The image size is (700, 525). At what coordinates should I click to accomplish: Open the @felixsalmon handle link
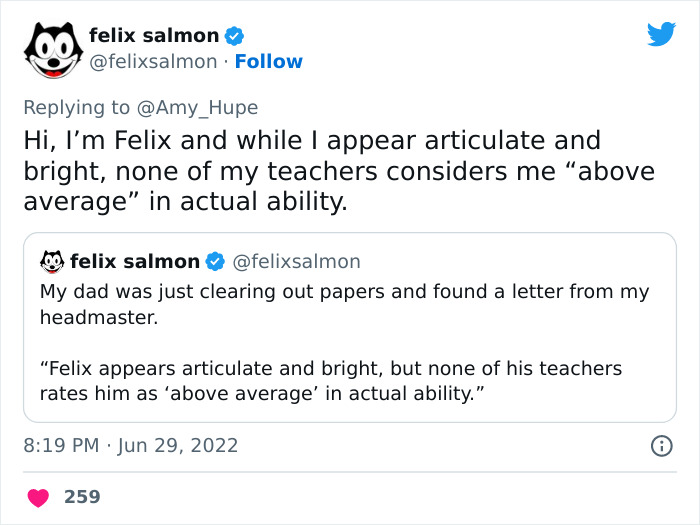pyautogui.click(x=153, y=62)
